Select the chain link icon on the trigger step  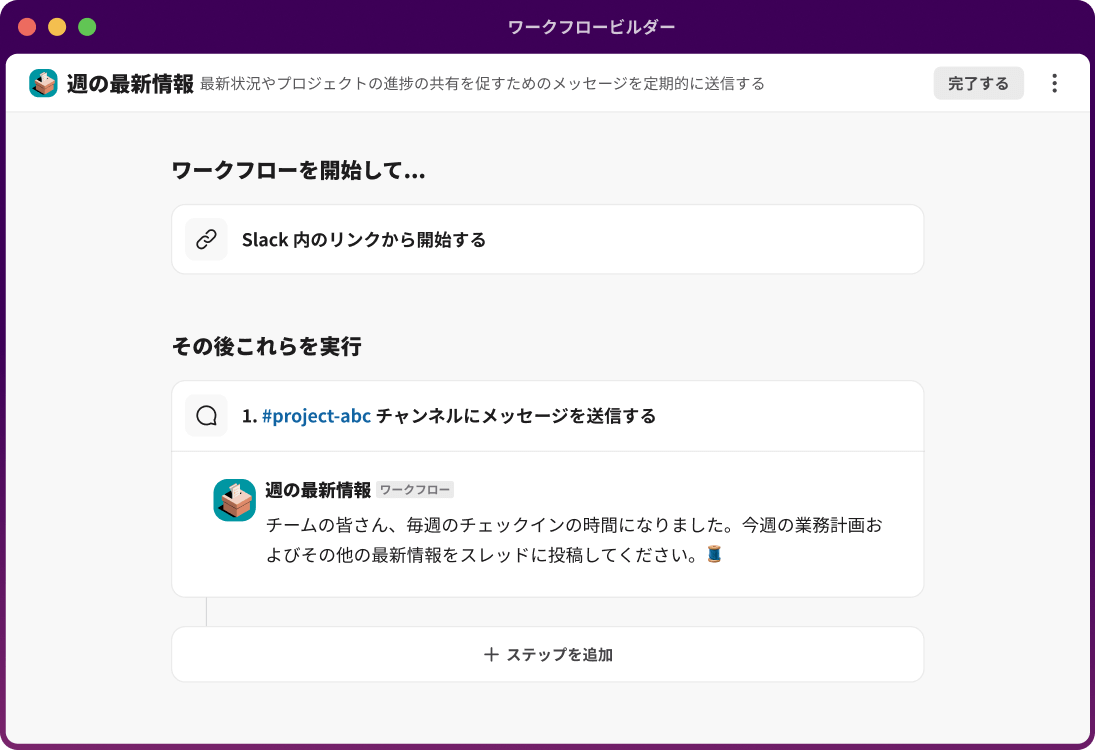point(207,239)
